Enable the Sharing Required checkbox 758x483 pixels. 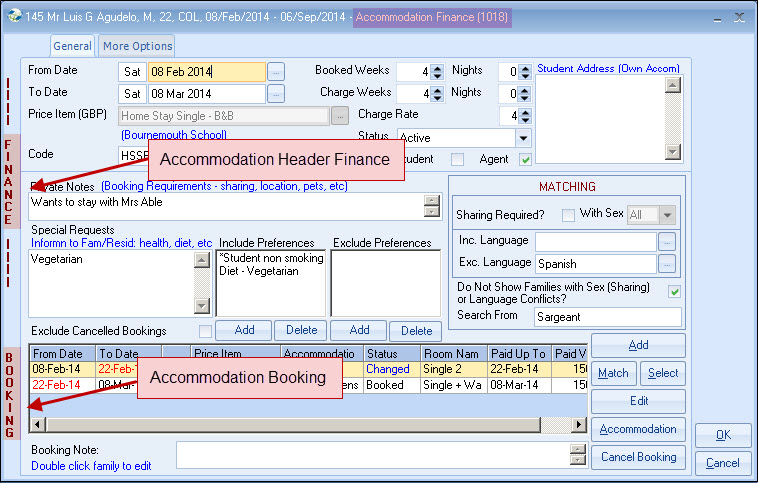coord(568,215)
